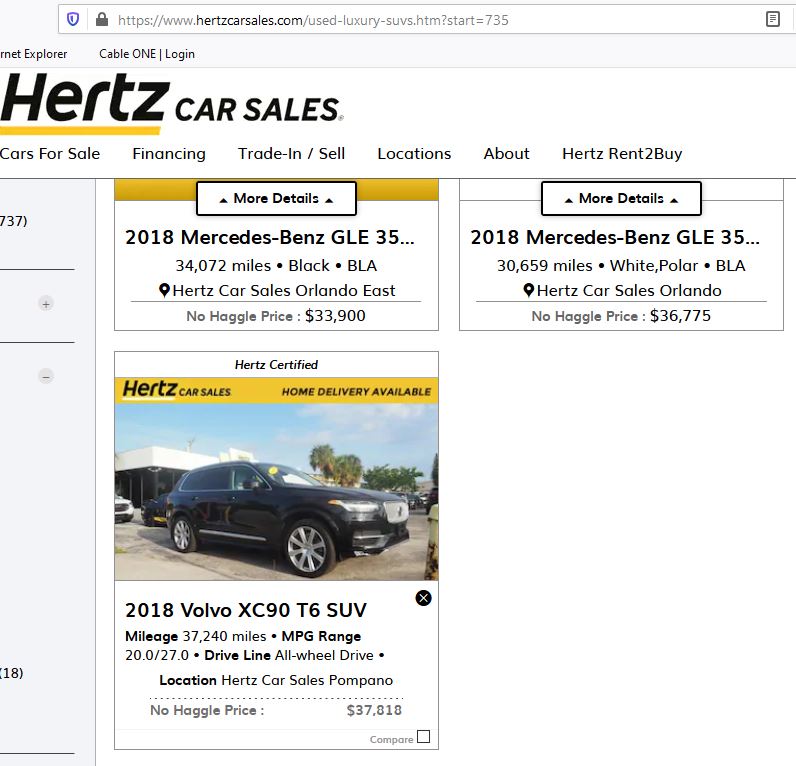Open the Cars For Sale menu
The width and height of the screenshot is (796, 766).
click(50, 153)
